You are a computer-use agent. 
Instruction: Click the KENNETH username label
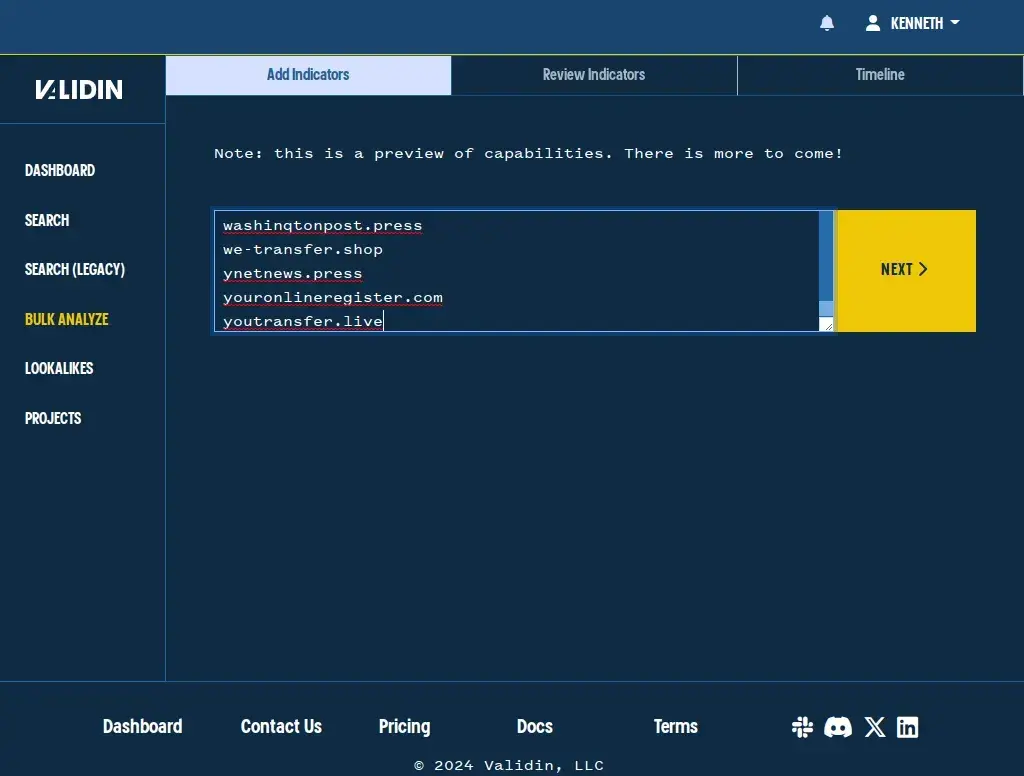point(917,24)
